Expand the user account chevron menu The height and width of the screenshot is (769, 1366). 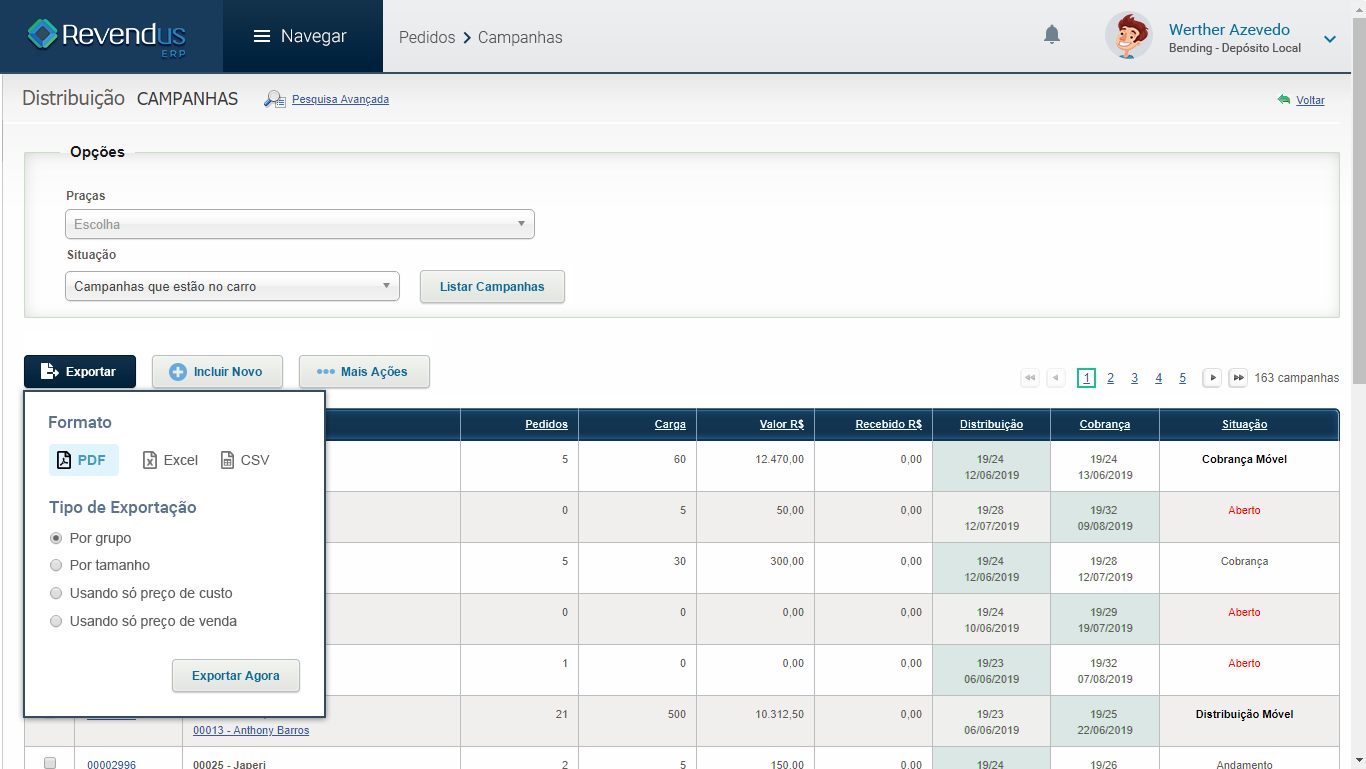point(1330,39)
